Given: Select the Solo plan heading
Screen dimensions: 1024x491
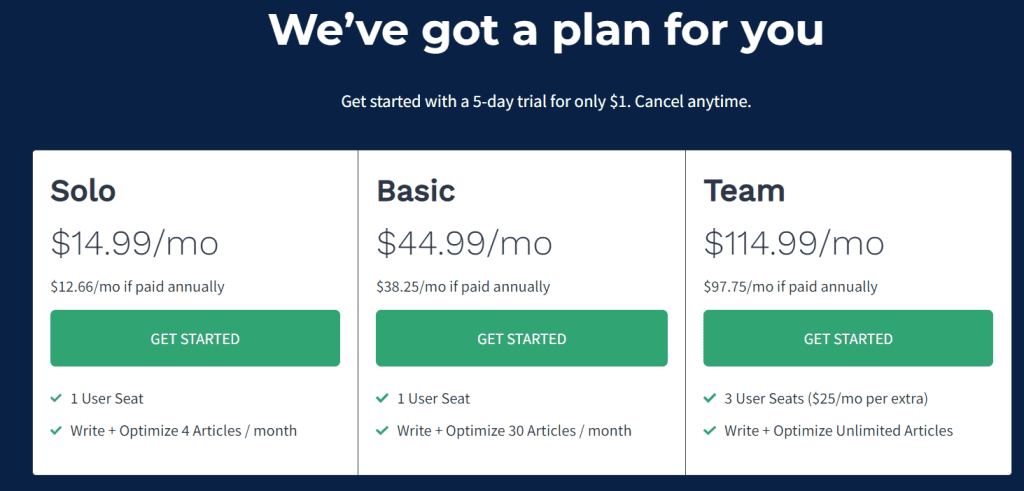Looking at the screenshot, I should pos(83,191).
